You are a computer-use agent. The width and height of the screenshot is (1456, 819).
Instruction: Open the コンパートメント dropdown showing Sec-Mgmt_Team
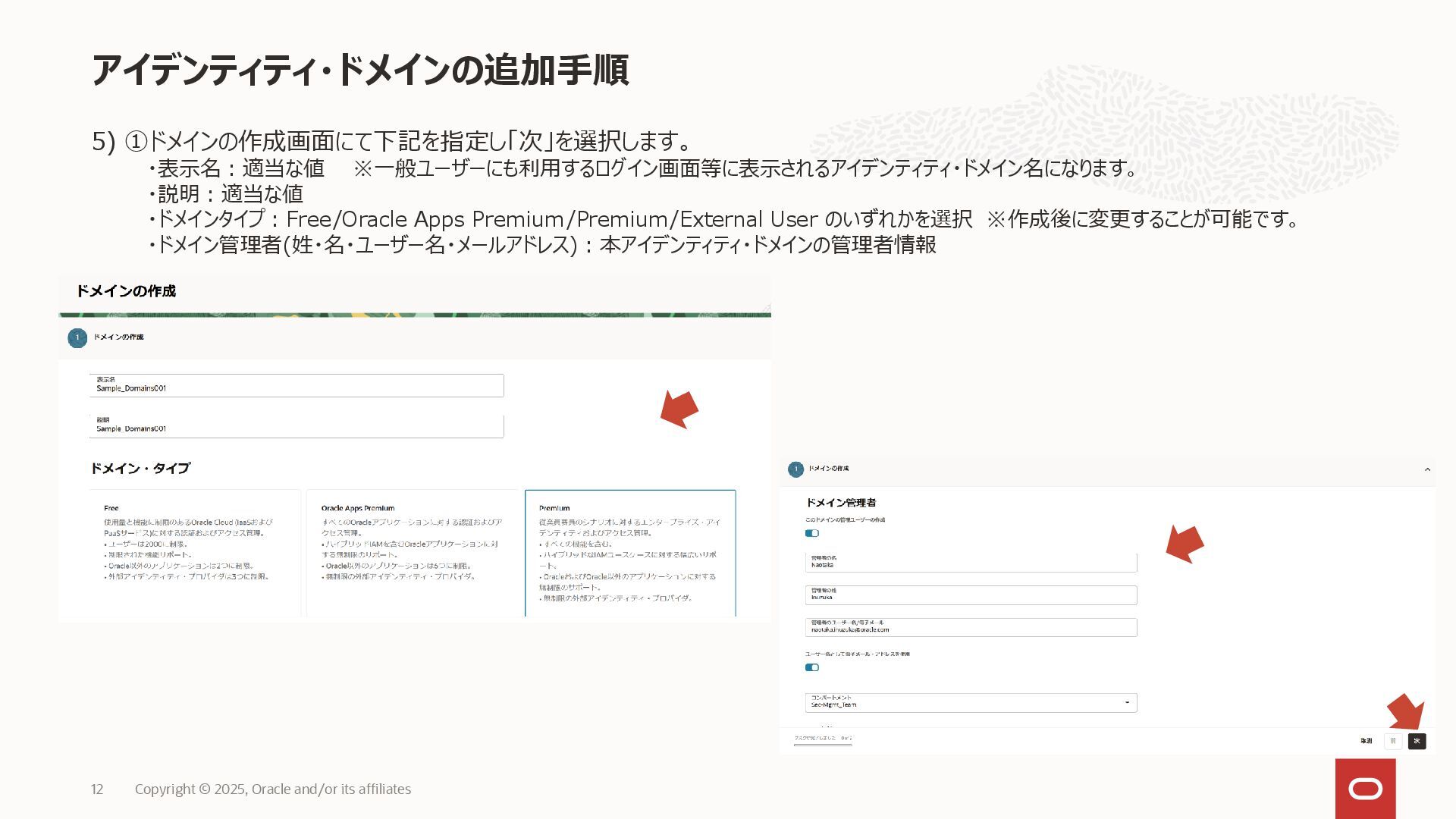tap(971, 702)
